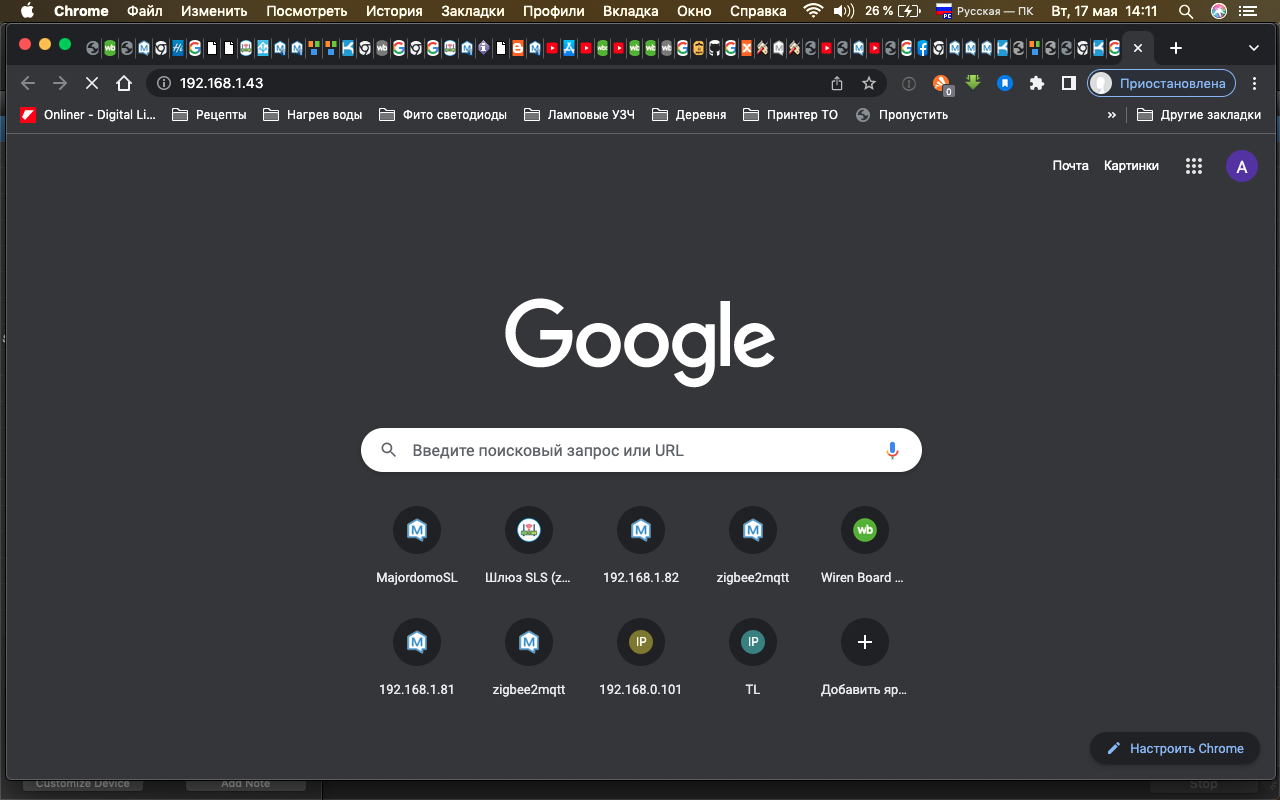This screenshot has width=1280, height=800.
Task: Click the Google search box
Action: coord(641,450)
